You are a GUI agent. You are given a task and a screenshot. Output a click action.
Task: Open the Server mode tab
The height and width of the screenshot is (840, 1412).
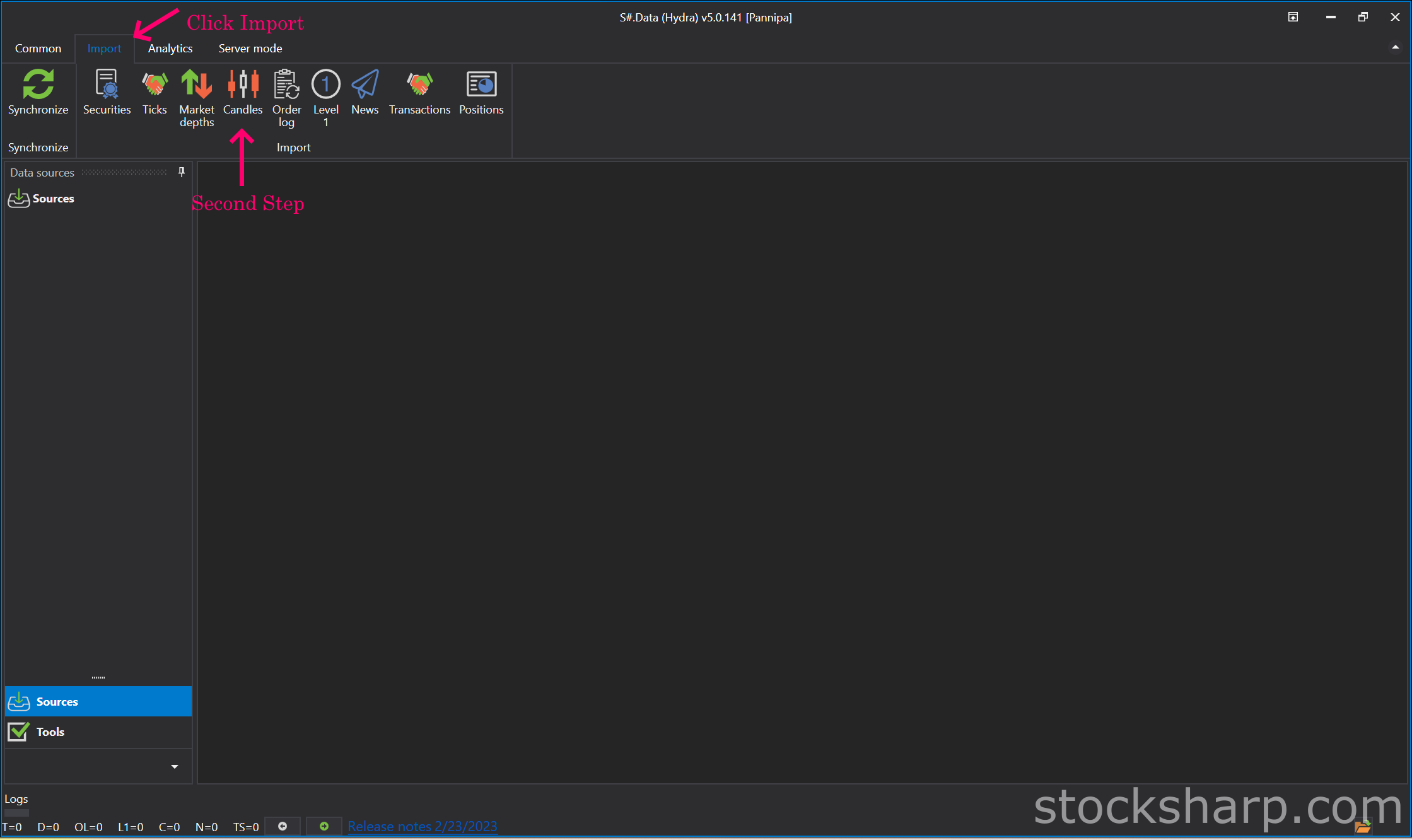click(x=250, y=49)
